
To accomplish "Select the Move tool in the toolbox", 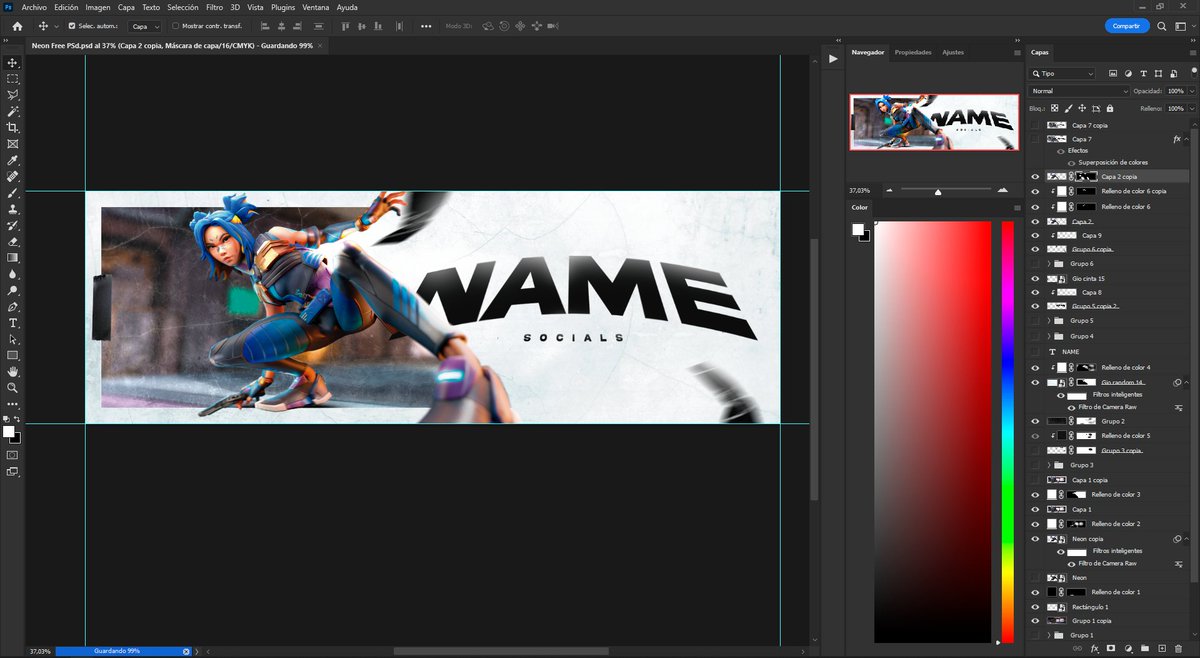I will pos(12,62).
